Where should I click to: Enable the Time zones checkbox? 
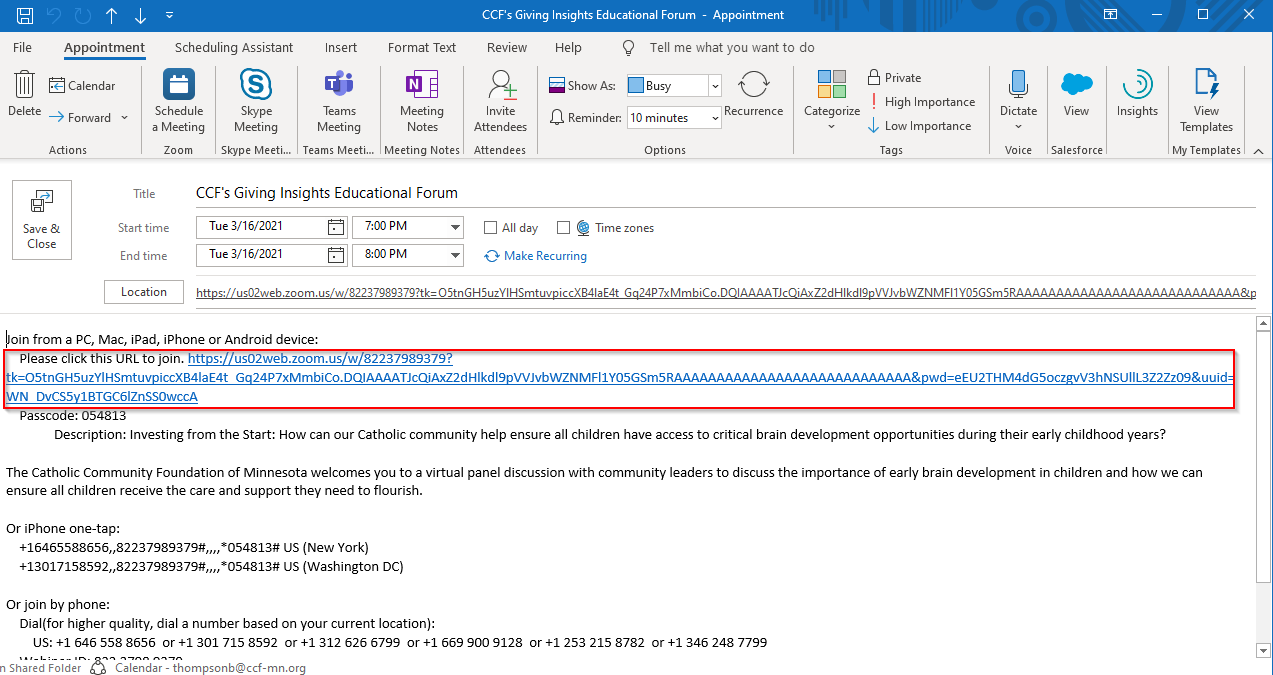[x=563, y=228]
